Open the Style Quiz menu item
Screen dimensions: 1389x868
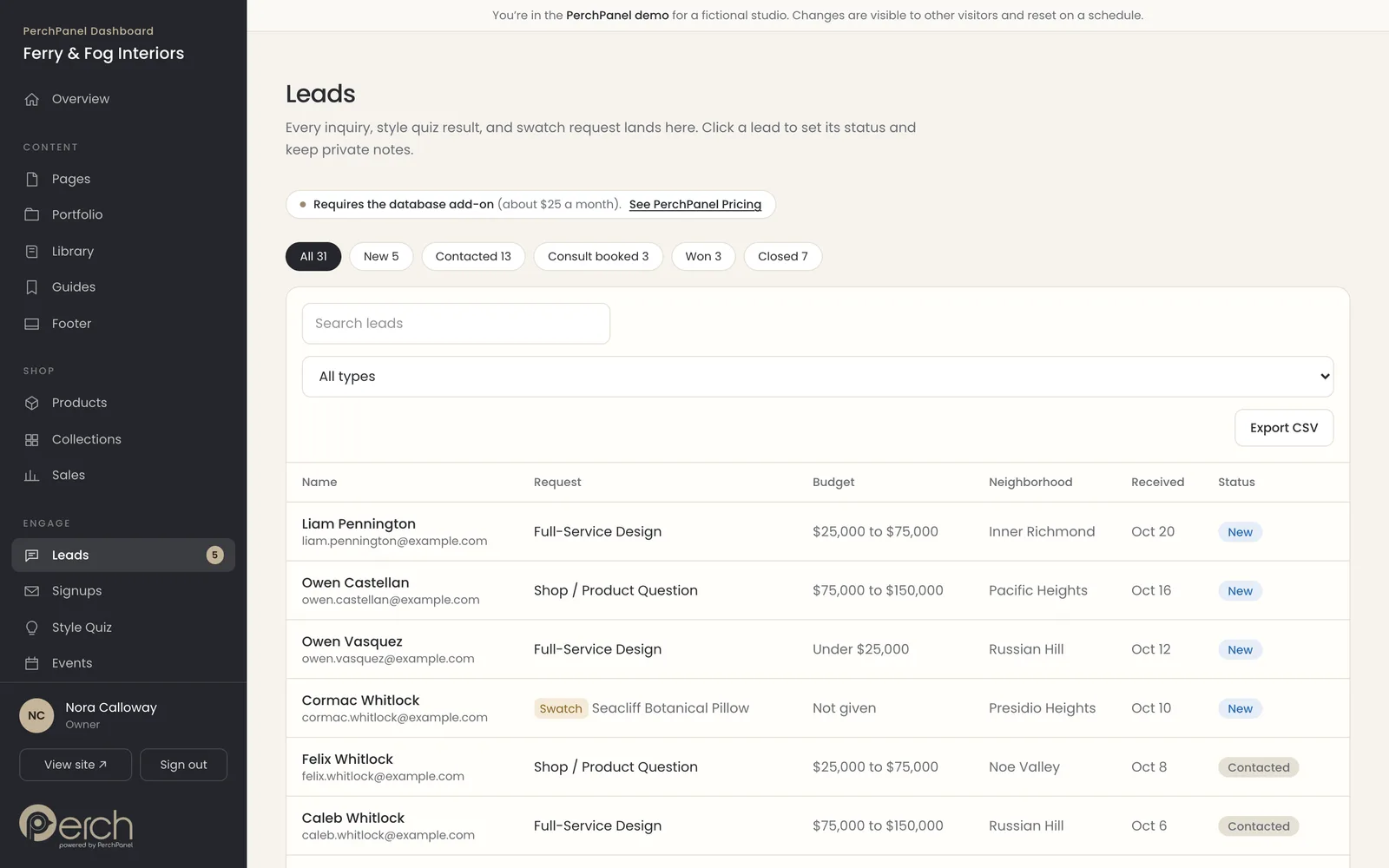[123, 628]
